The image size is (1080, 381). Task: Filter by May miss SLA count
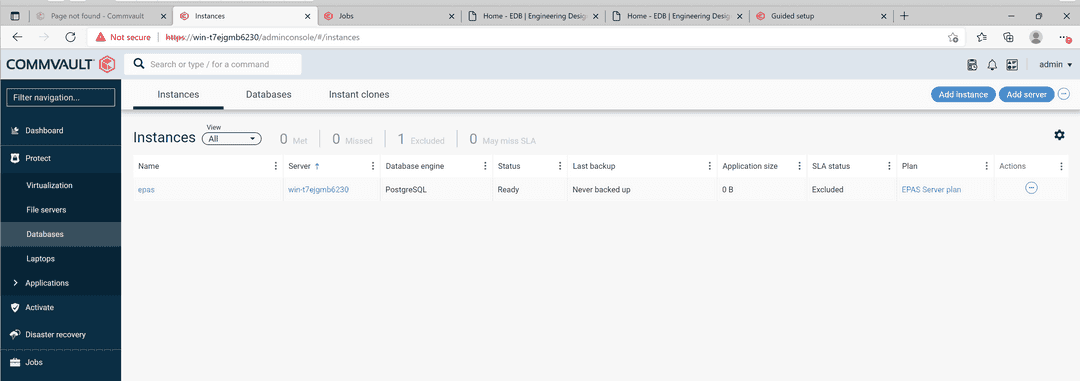point(502,139)
